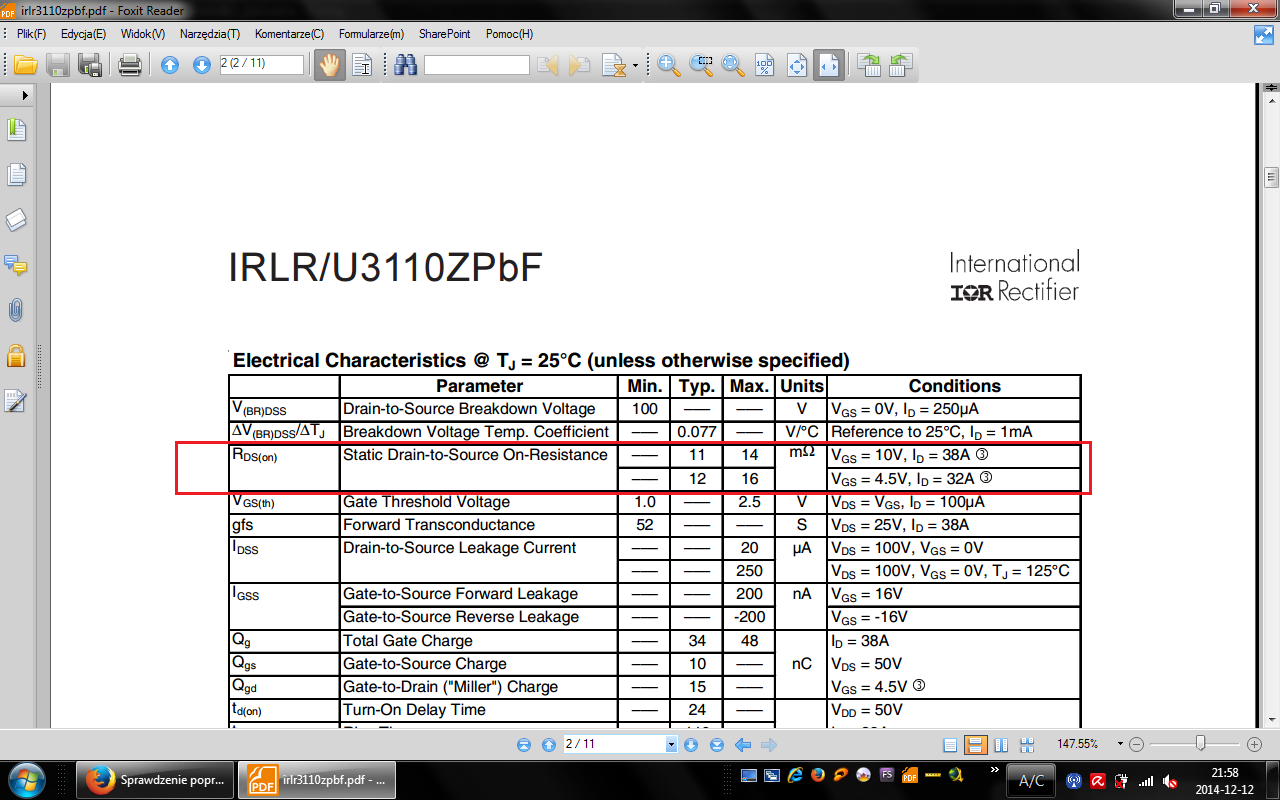Open the Signatures panel in sidebar
The width and height of the screenshot is (1280, 800).
tap(16, 400)
